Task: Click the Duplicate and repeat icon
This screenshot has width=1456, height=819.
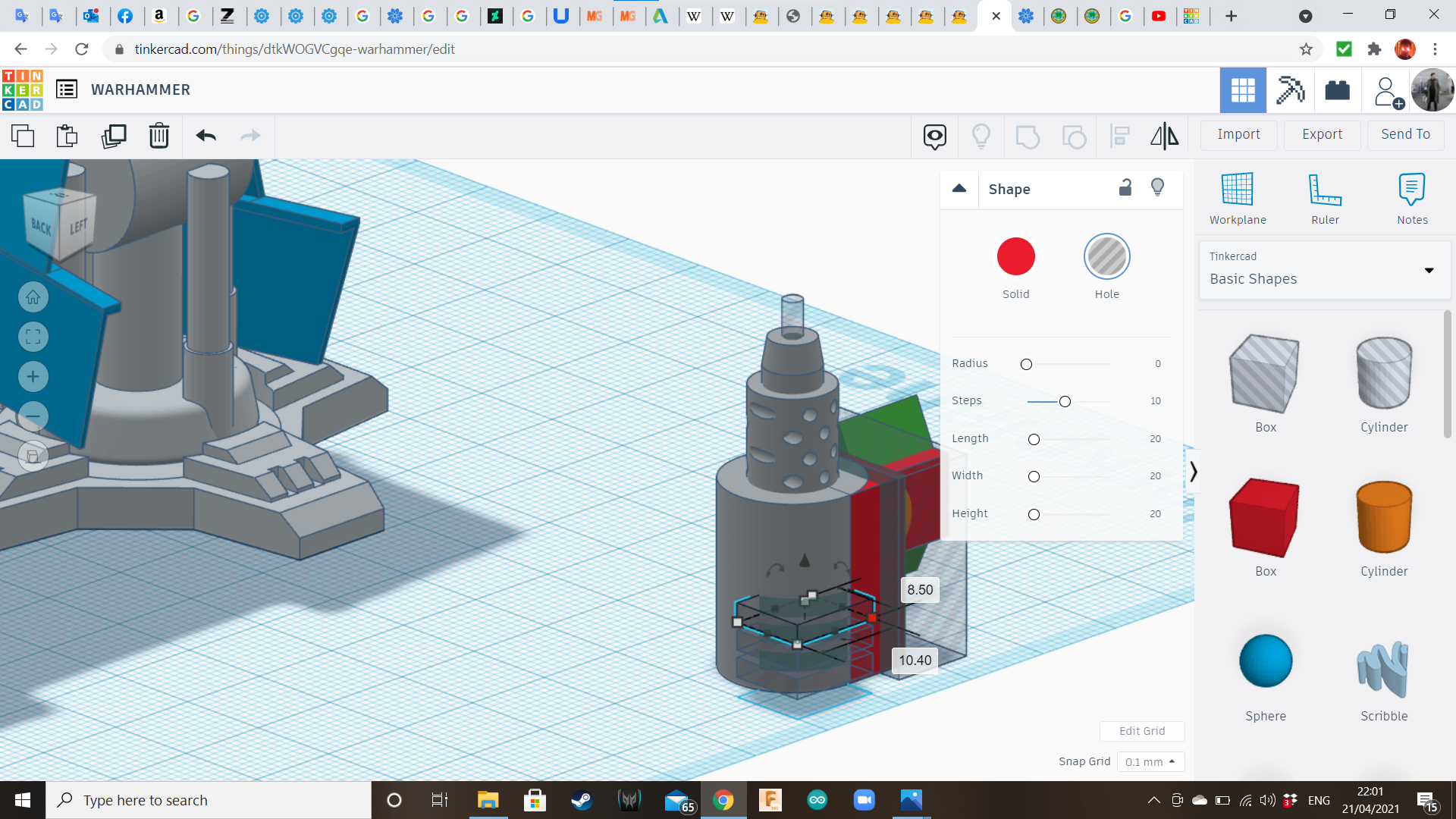Action: (x=114, y=136)
